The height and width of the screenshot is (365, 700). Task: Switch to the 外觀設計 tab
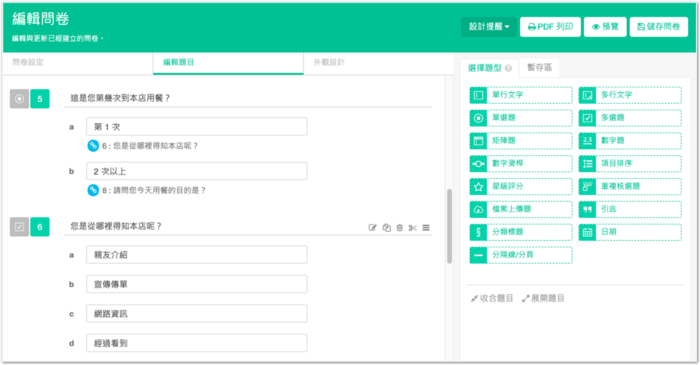378,62
